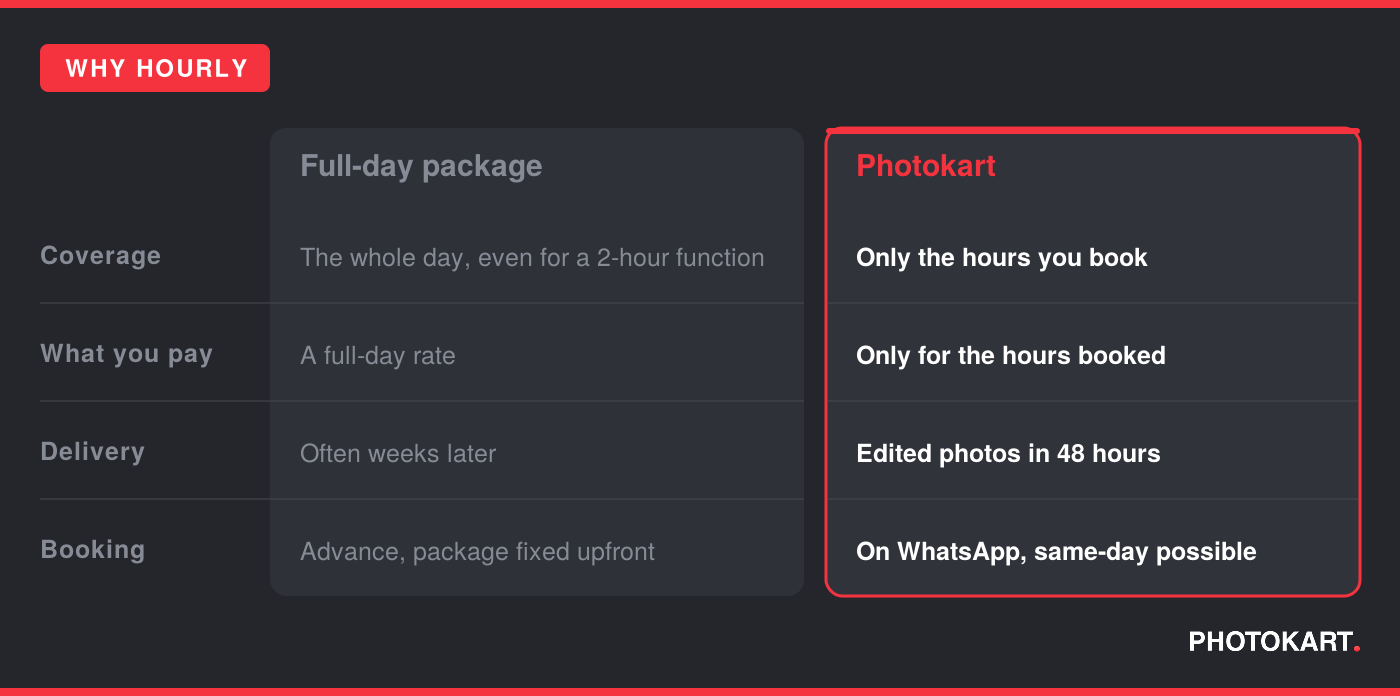This screenshot has height=696, width=1400.
Task: Click the Delivery row label
Action: click(92, 452)
